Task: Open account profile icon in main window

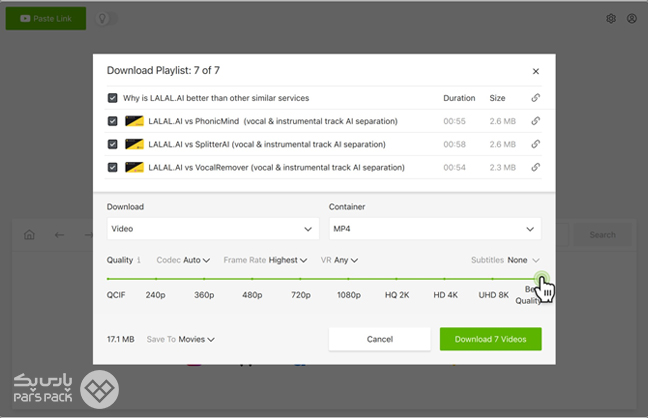Action: [631, 18]
